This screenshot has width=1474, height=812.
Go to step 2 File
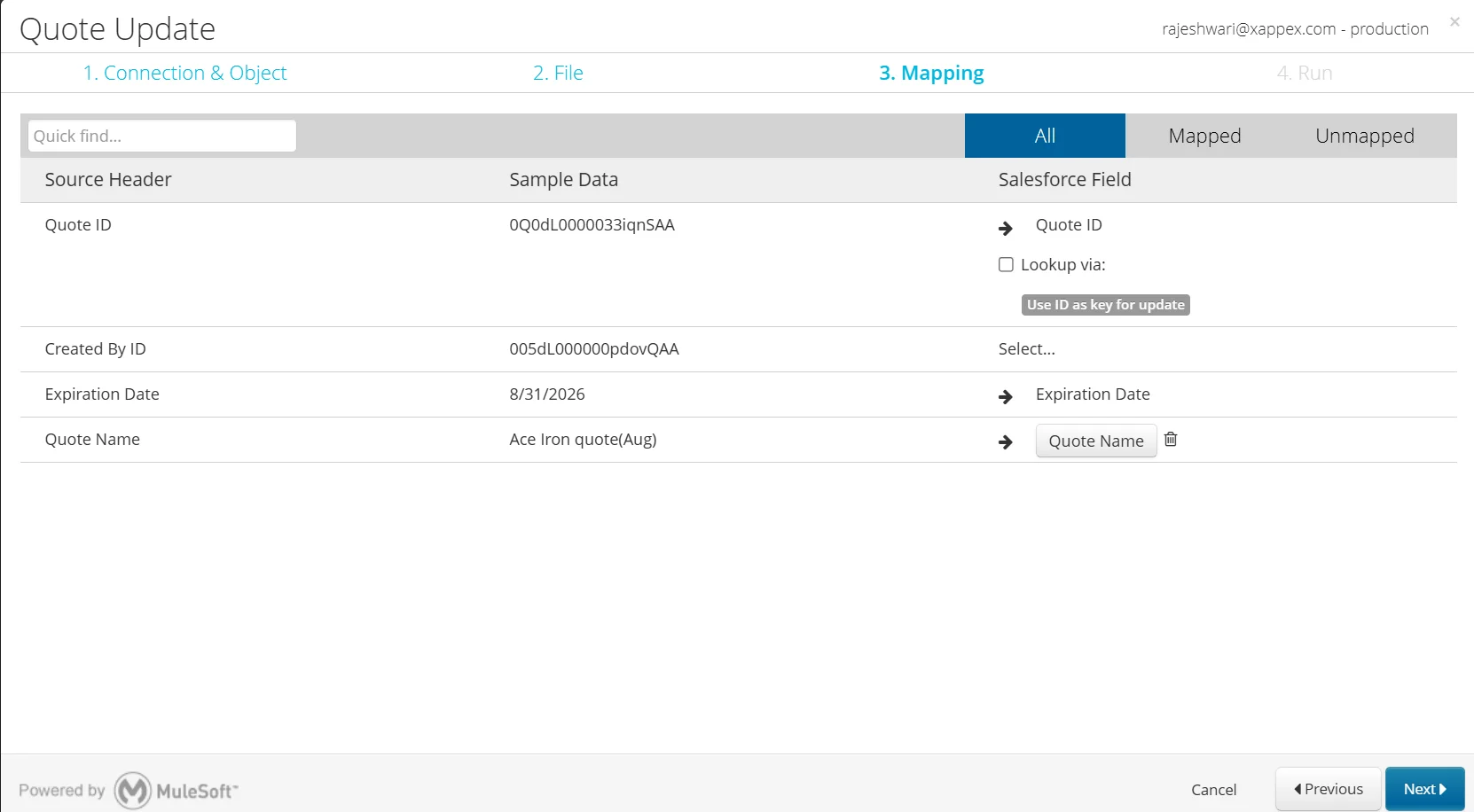click(558, 73)
